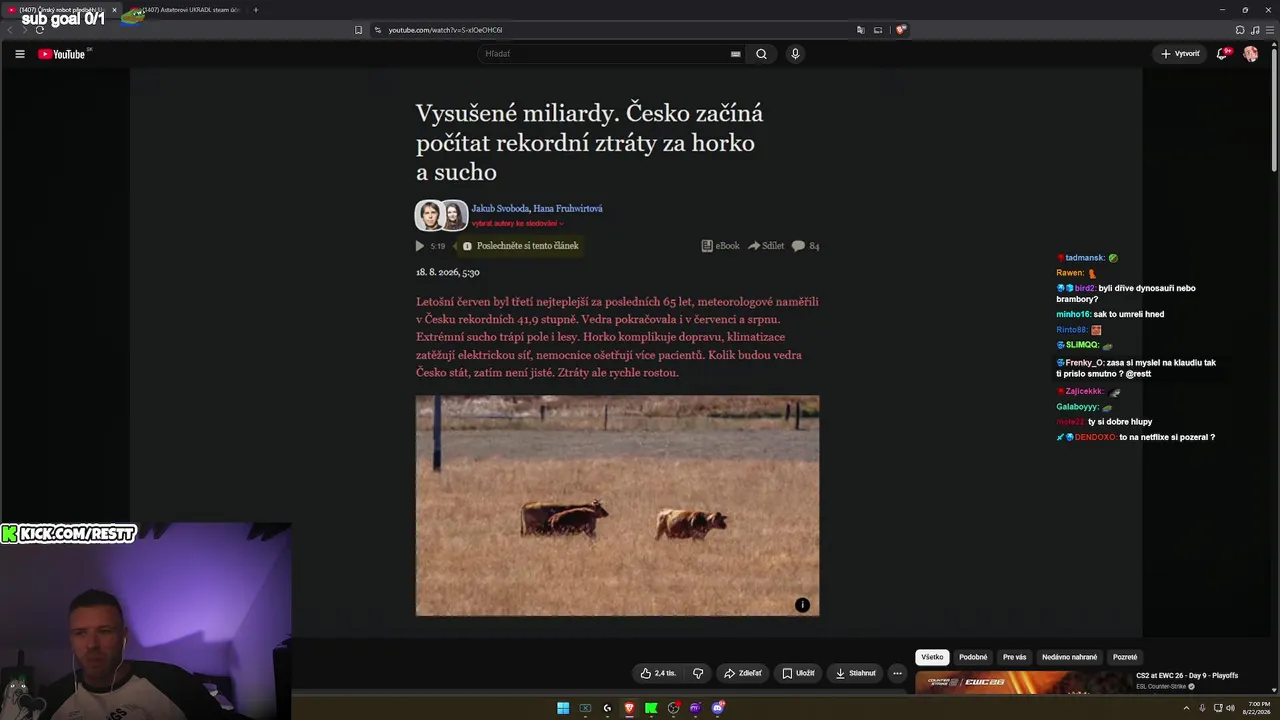Click the Vytvoriť create button
The height and width of the screenshot is (720, 1280).
1180,54
